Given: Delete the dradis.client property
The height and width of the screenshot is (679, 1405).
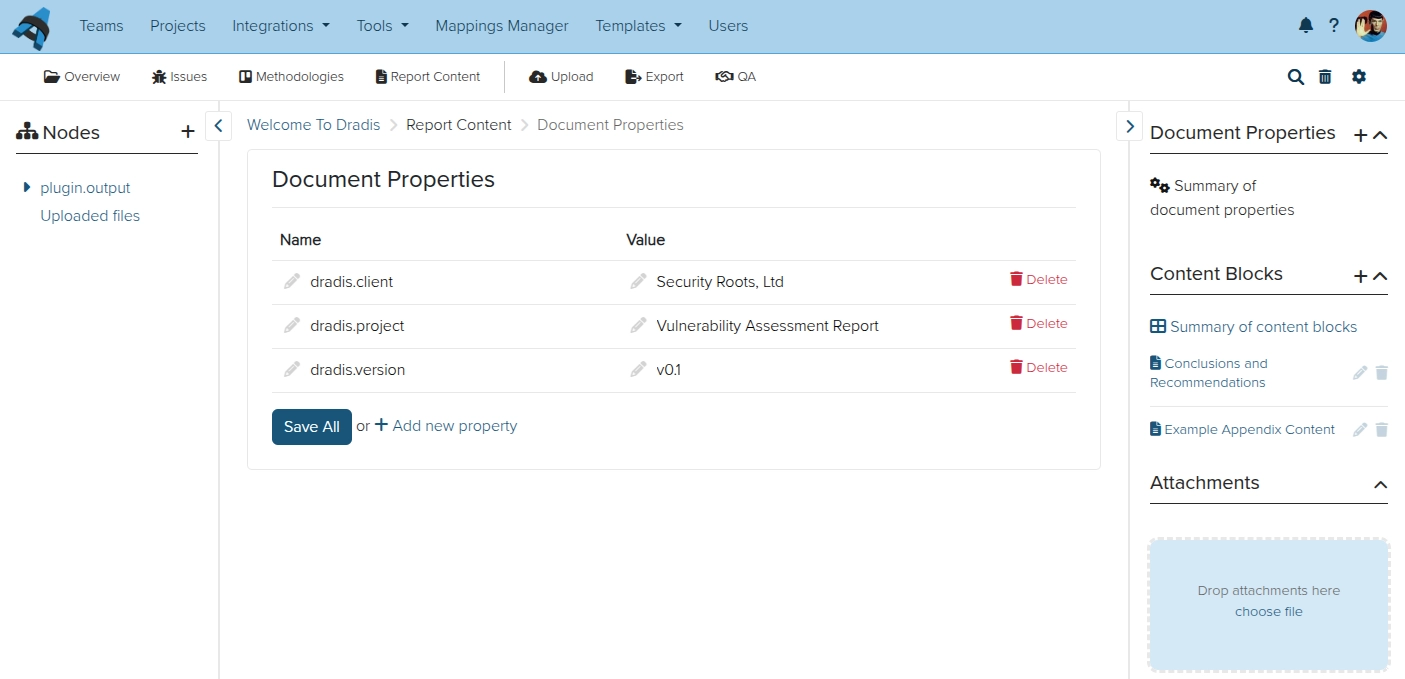Looking at the screenshot, I should tap(1039, 280).
